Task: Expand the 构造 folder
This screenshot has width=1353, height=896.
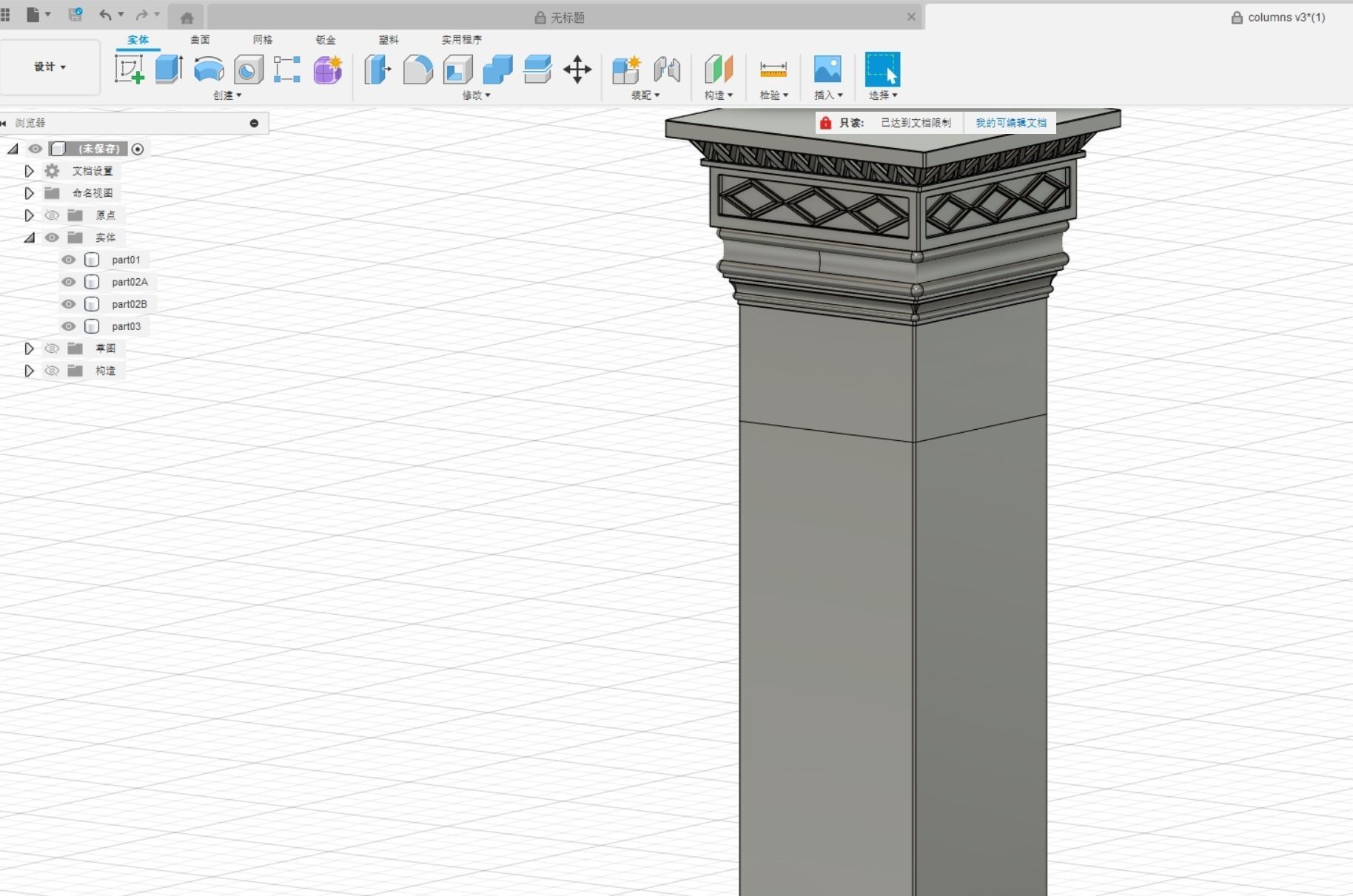Action: coord(29,371)
